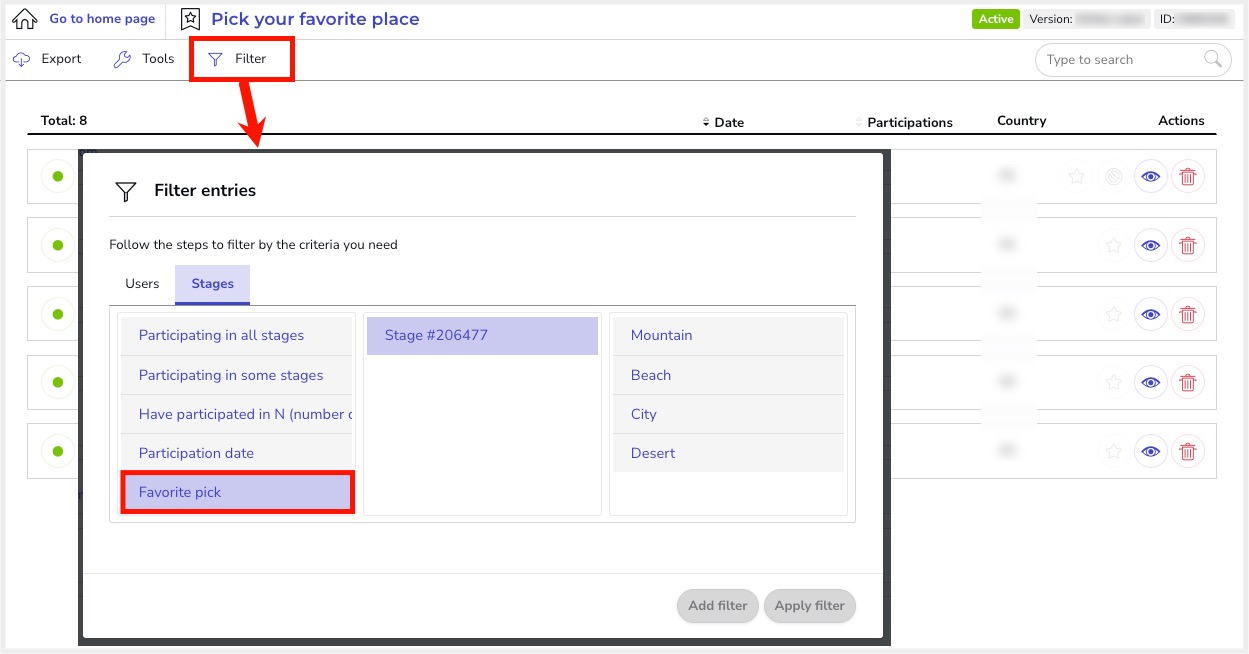Click the home icon in header
This screenshot has height=654, width=1249.
pyautogui.click(x=24, y=19)
